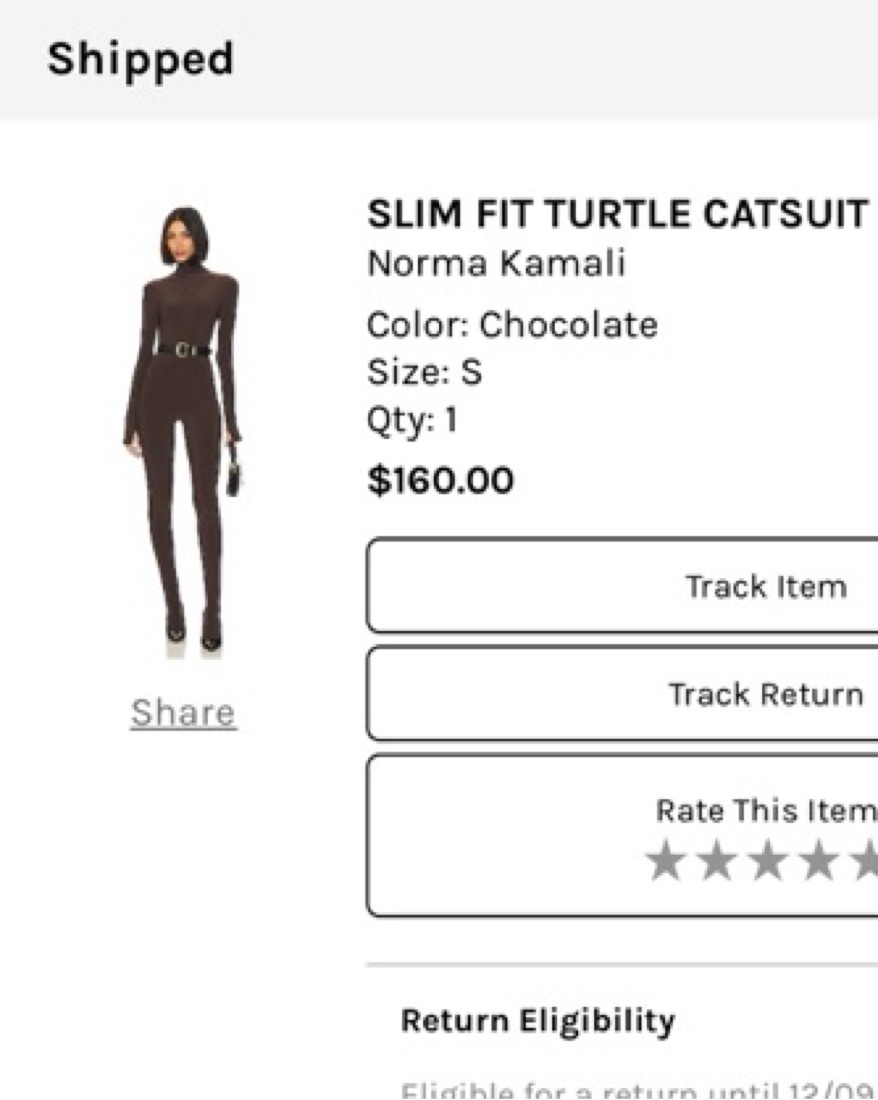Rate the item four stars
The width and height of the screenshot is (878, 1100).
818,861
